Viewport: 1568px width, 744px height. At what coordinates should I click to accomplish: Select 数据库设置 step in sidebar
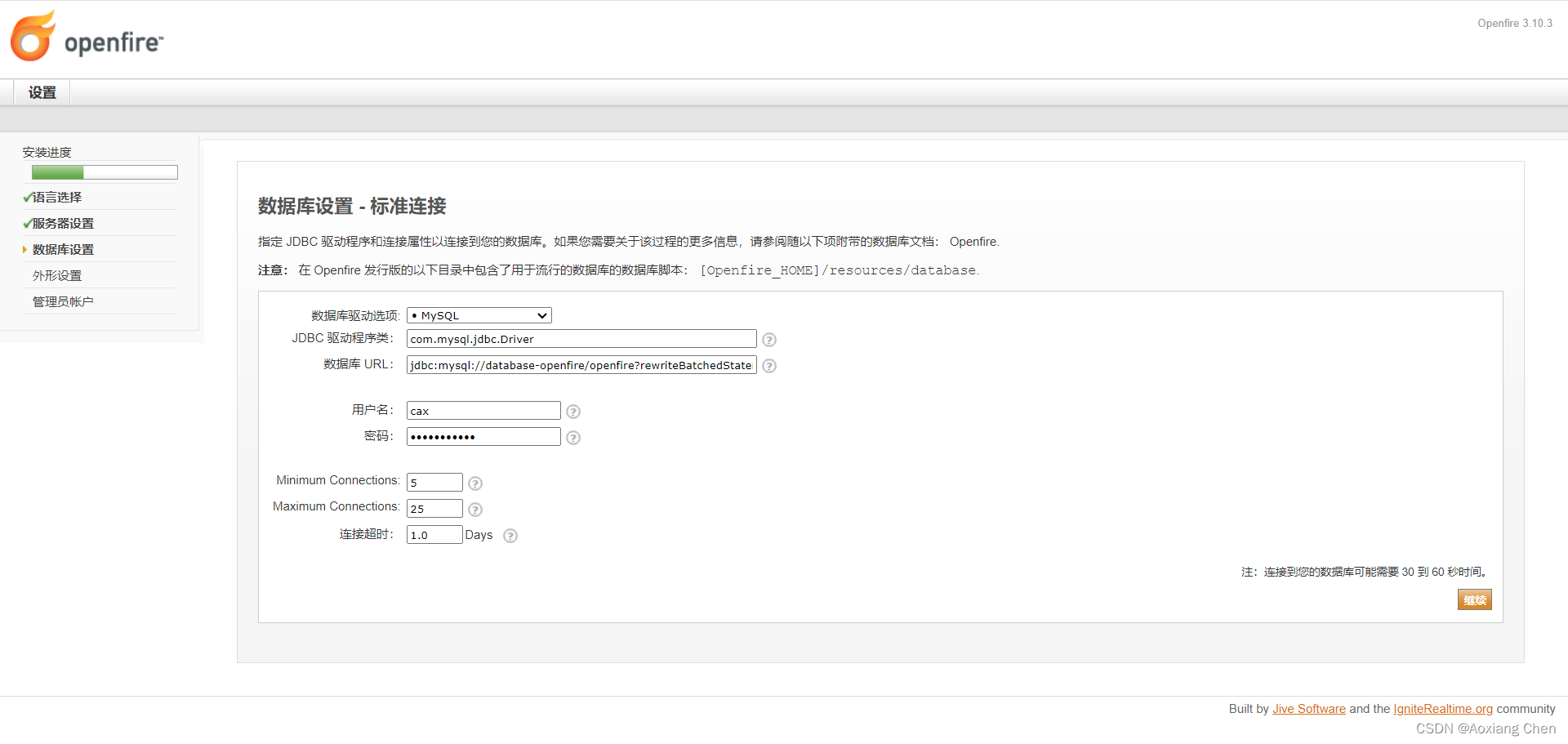point(63,250)
